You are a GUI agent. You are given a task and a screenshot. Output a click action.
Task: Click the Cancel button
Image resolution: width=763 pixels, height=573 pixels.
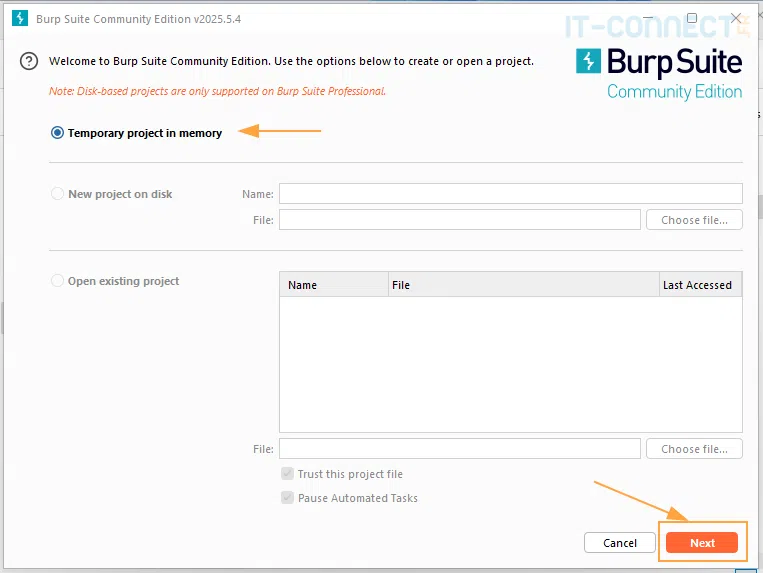pyautogui.click(x=619, y=543)
